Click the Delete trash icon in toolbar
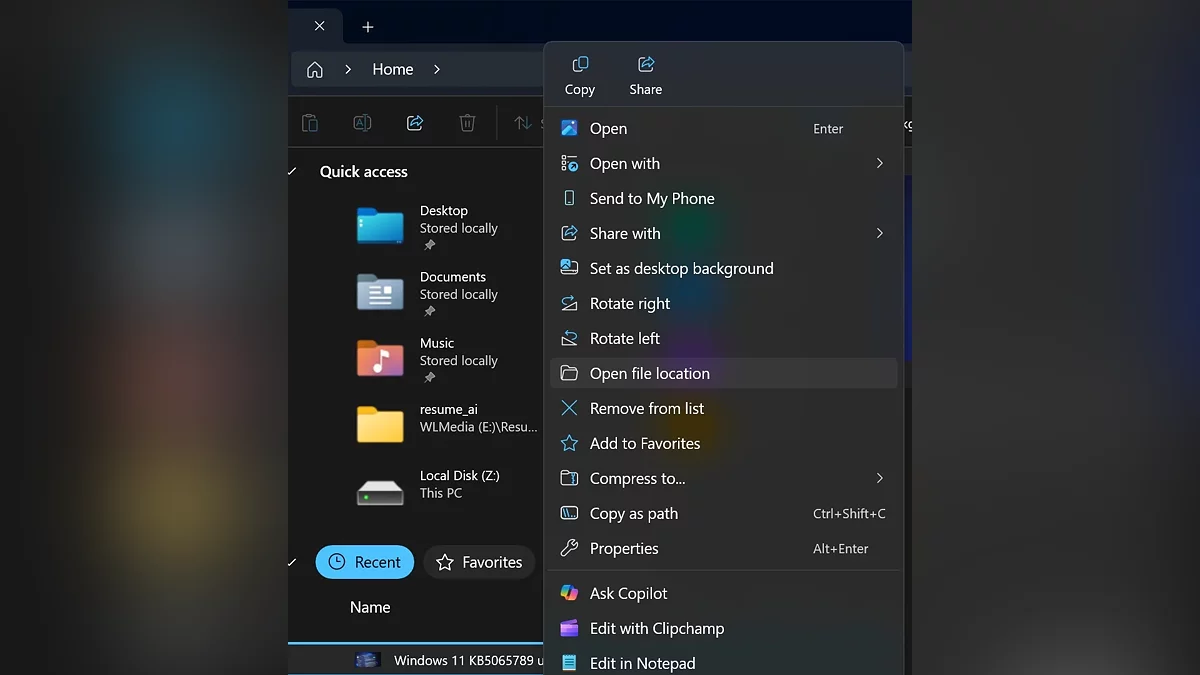 (467, 123)
